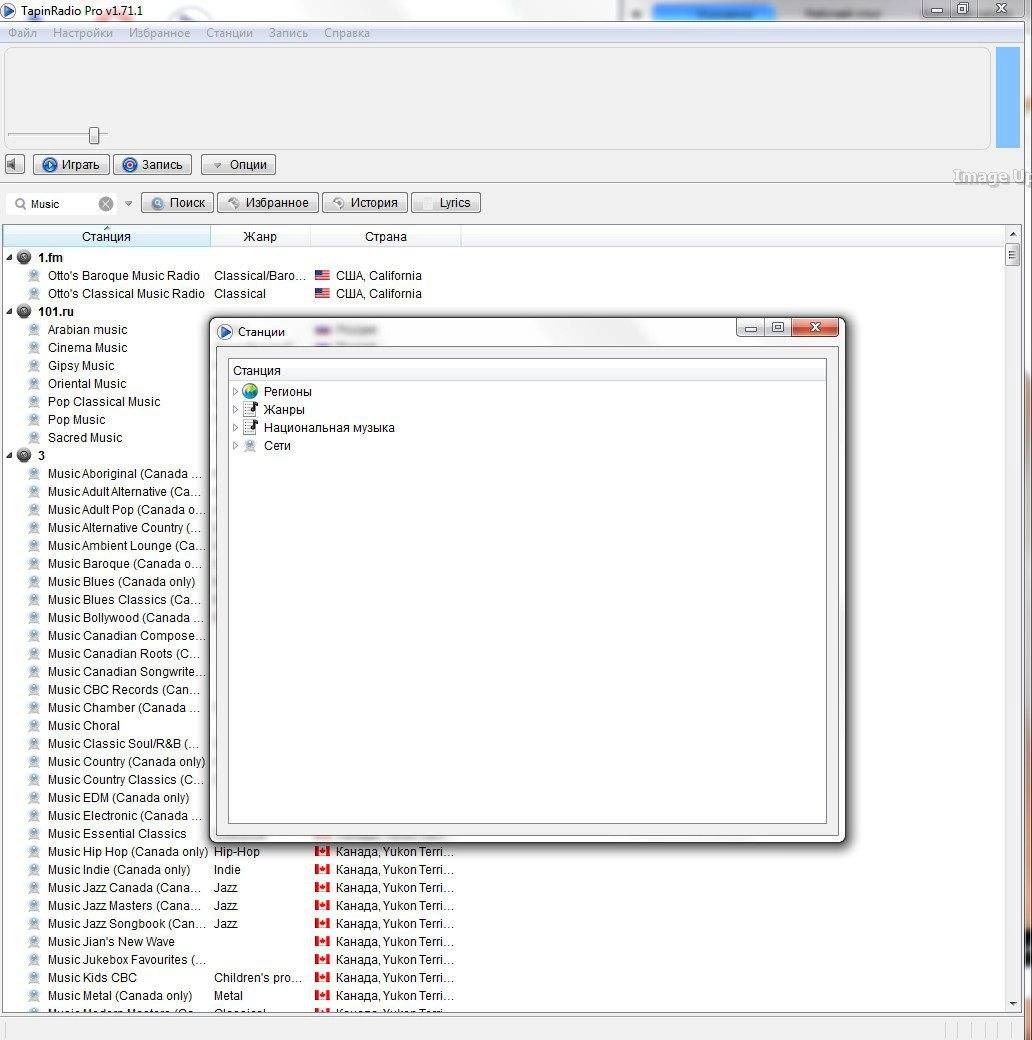
Task: Click the station icon for Cinema Music
Action: pos(34,348)
